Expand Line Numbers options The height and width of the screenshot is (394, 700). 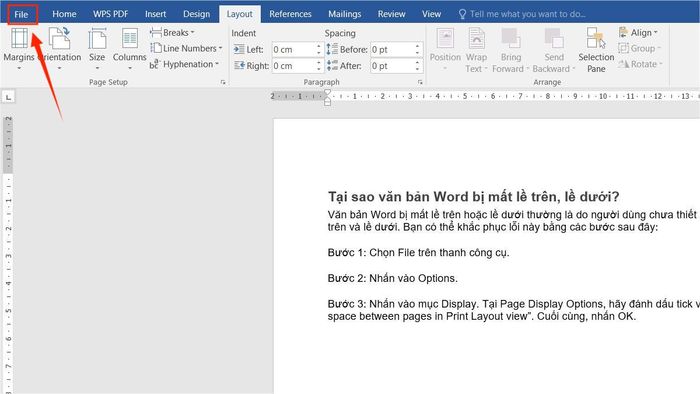coord(186,48)
